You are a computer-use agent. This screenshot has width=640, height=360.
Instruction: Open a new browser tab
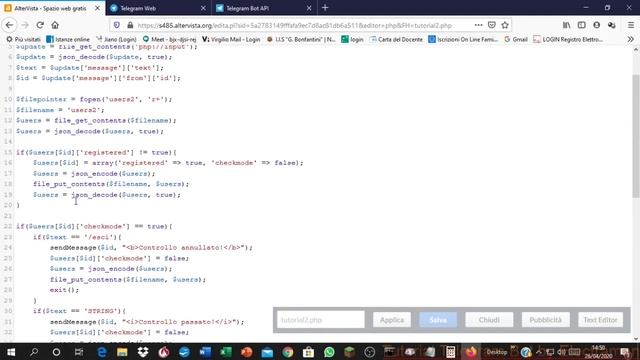click(325, 8)
